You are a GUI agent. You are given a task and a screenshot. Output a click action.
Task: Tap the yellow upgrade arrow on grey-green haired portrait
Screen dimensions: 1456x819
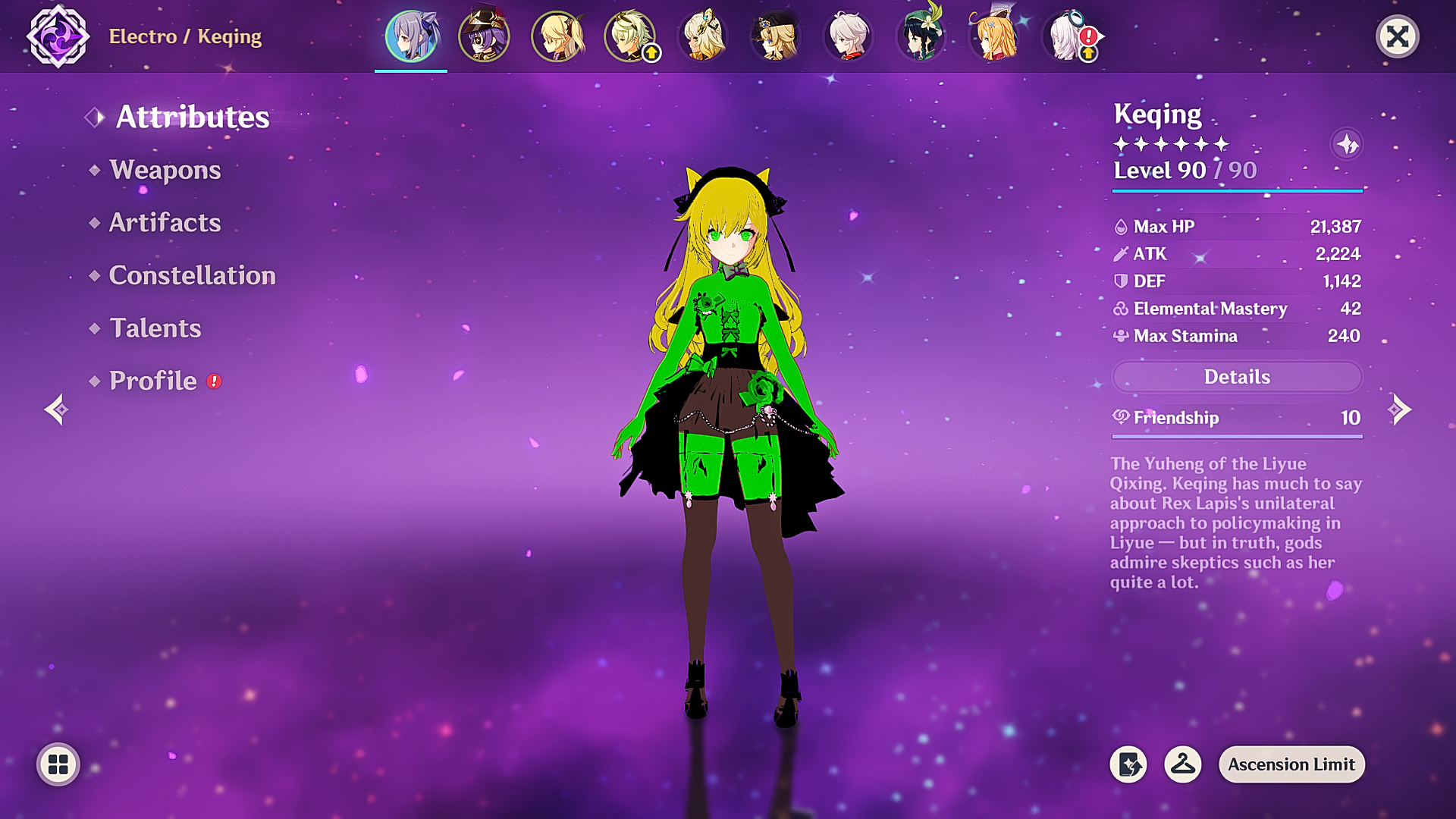[x=651, y=53]
